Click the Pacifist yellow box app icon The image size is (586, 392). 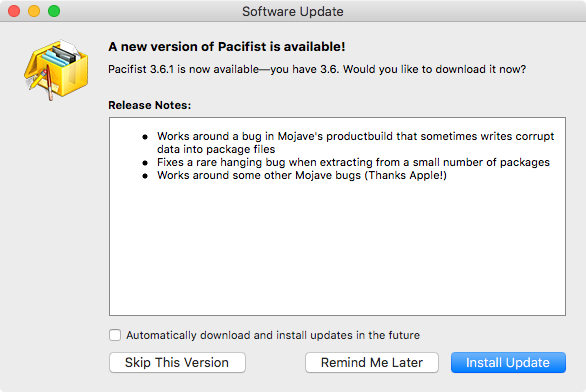pyautogui.click(x=56, y=70)
